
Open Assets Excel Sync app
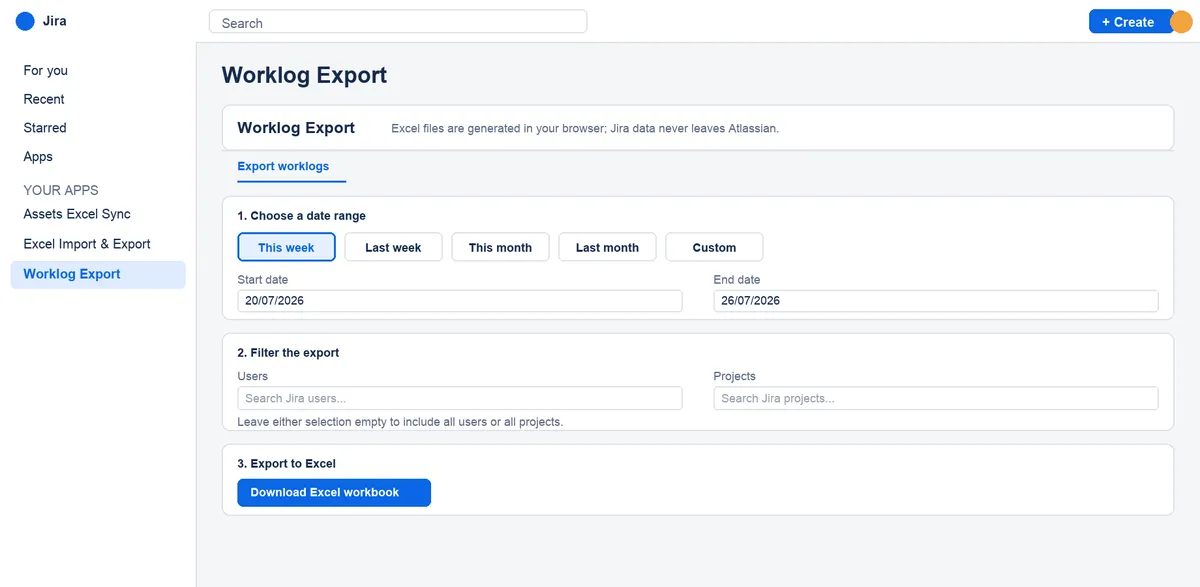77,214
